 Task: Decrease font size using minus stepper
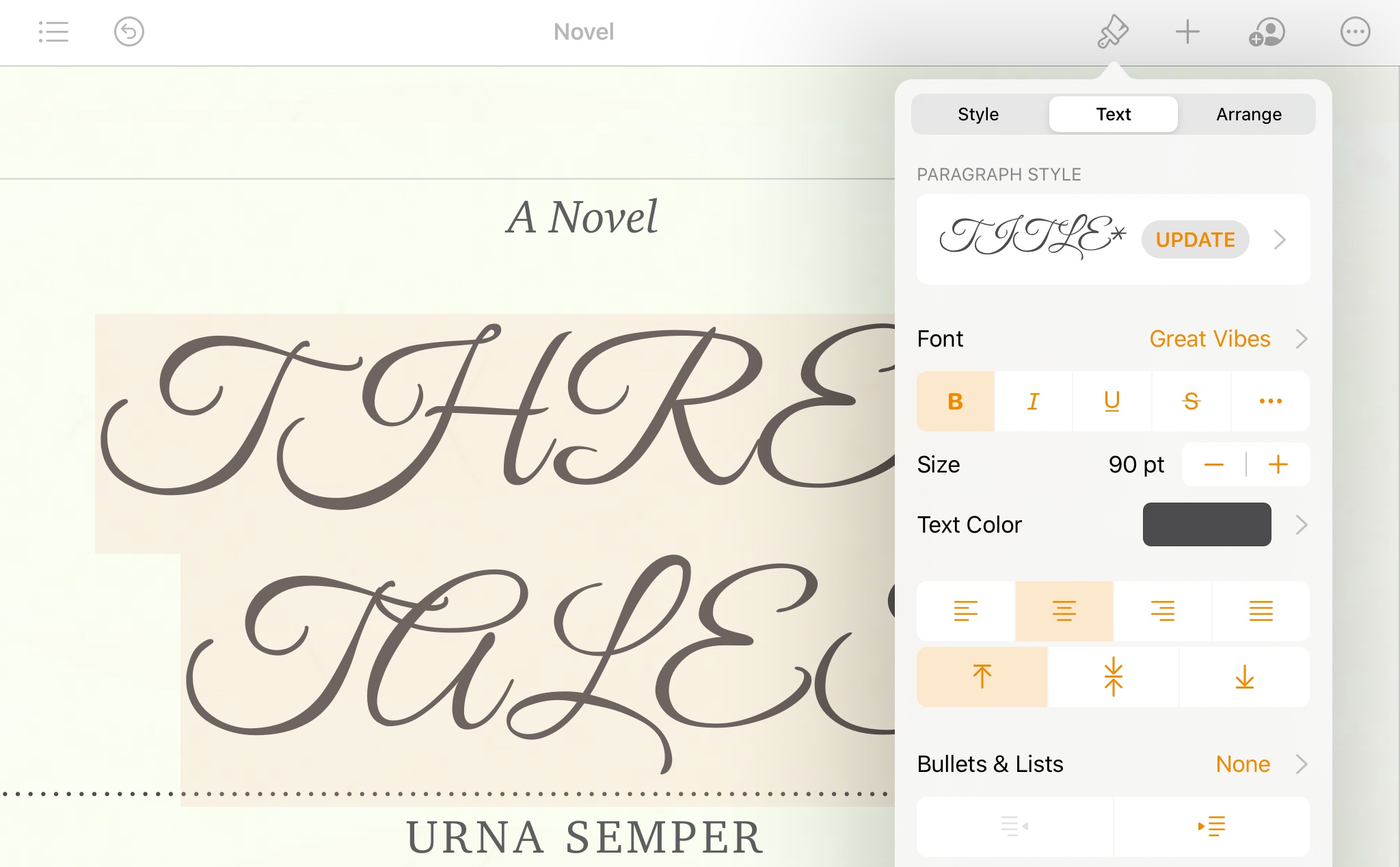click(1215, 464)
